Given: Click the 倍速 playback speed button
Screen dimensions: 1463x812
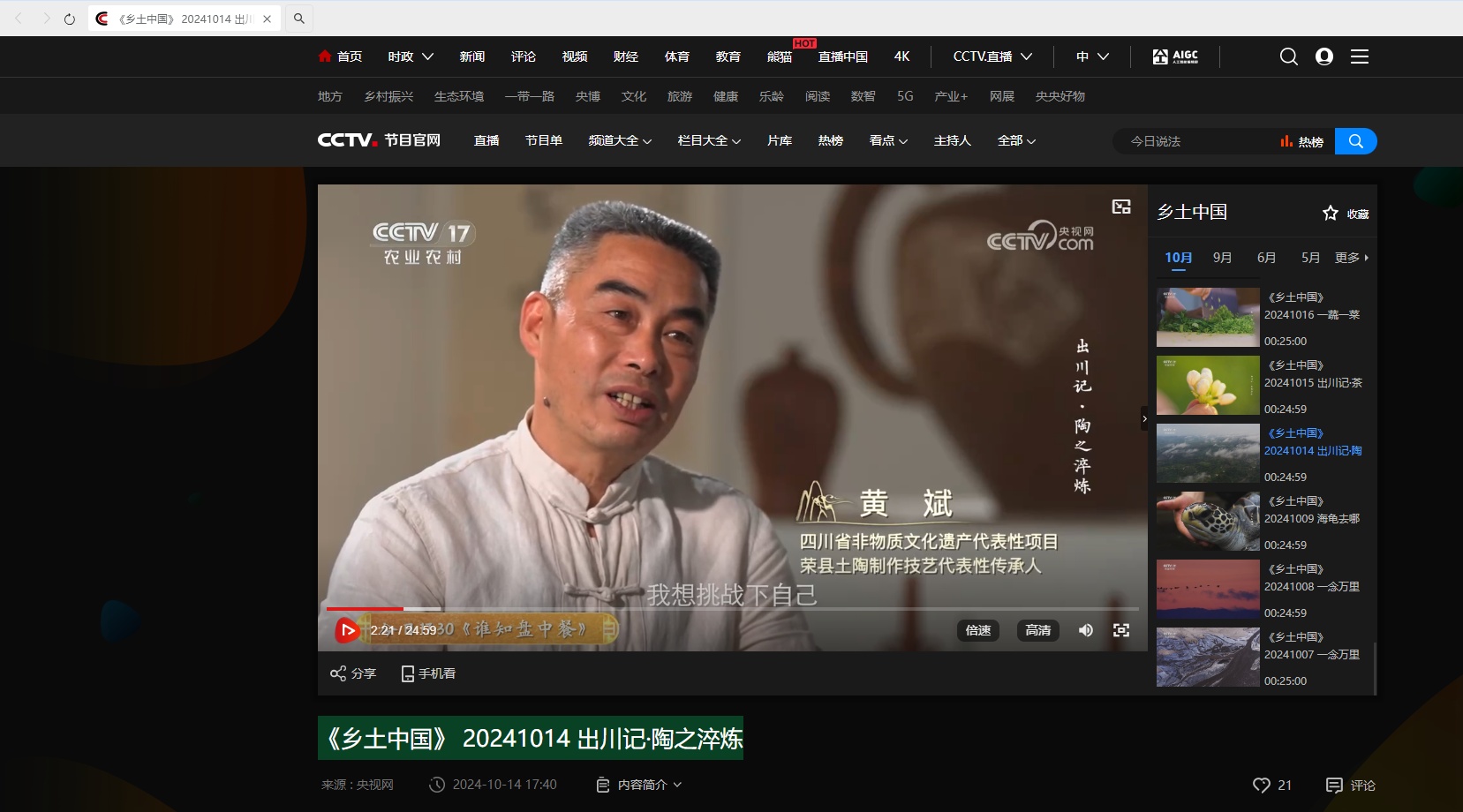Looking at the screenshot, I should pos(977,630).
